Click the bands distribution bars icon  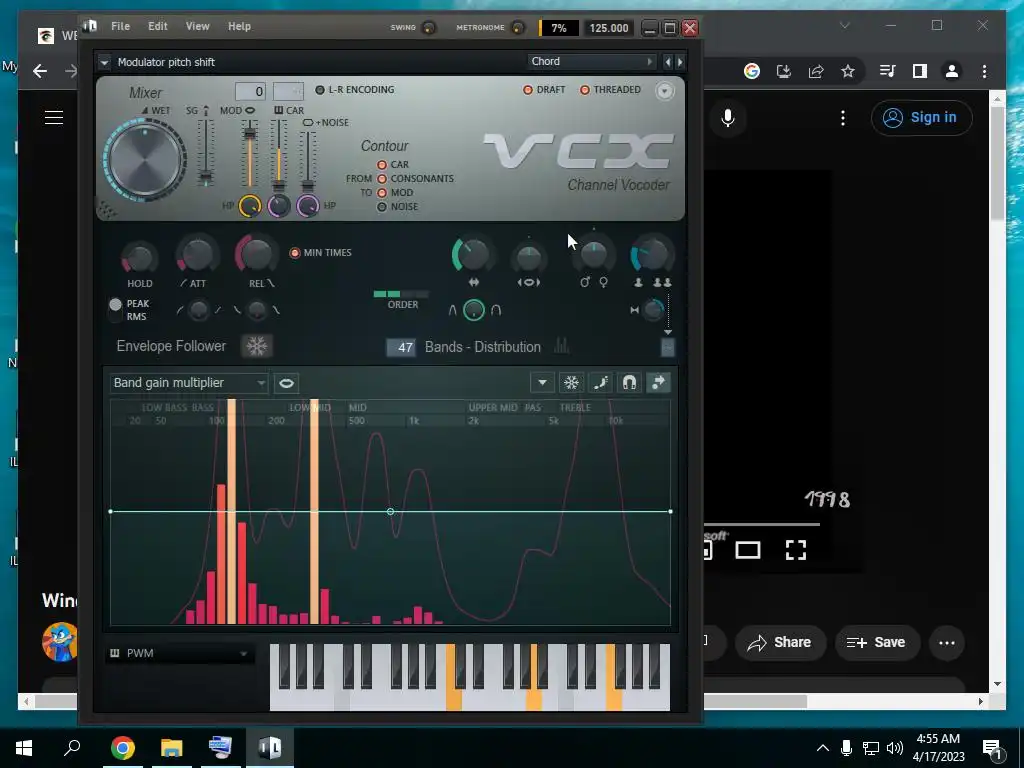point(561,346)
